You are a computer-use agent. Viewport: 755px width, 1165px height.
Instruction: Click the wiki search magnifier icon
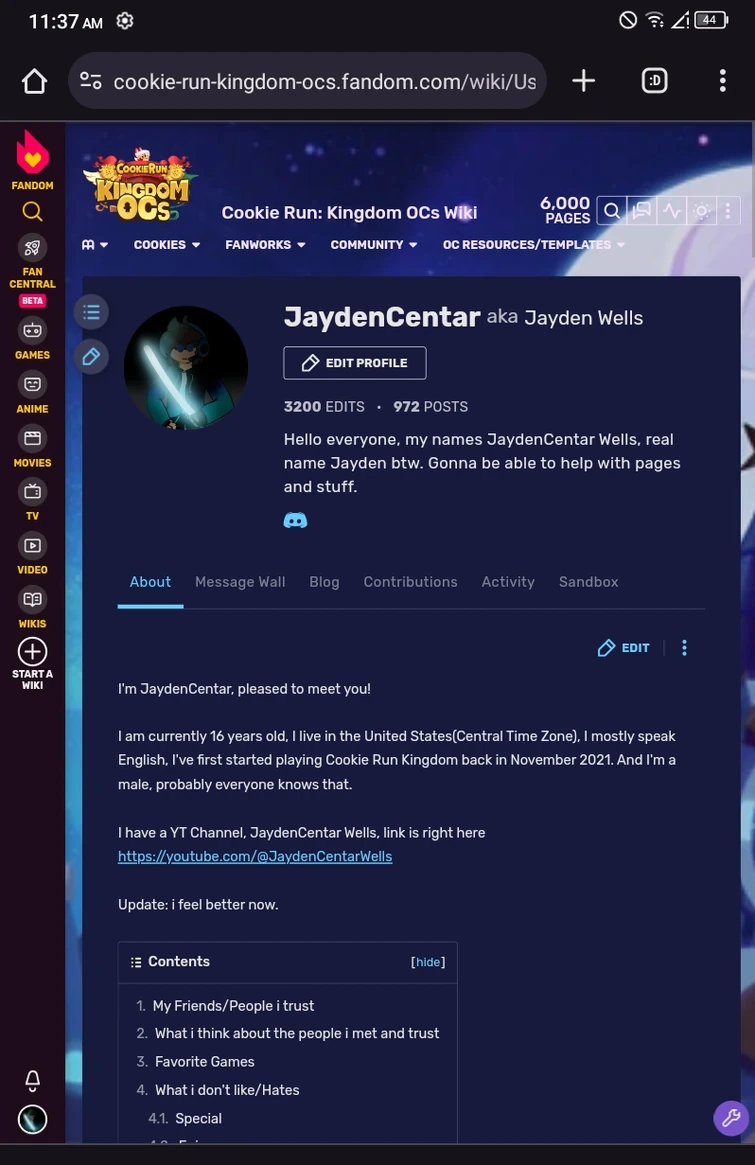pos(612,211)
